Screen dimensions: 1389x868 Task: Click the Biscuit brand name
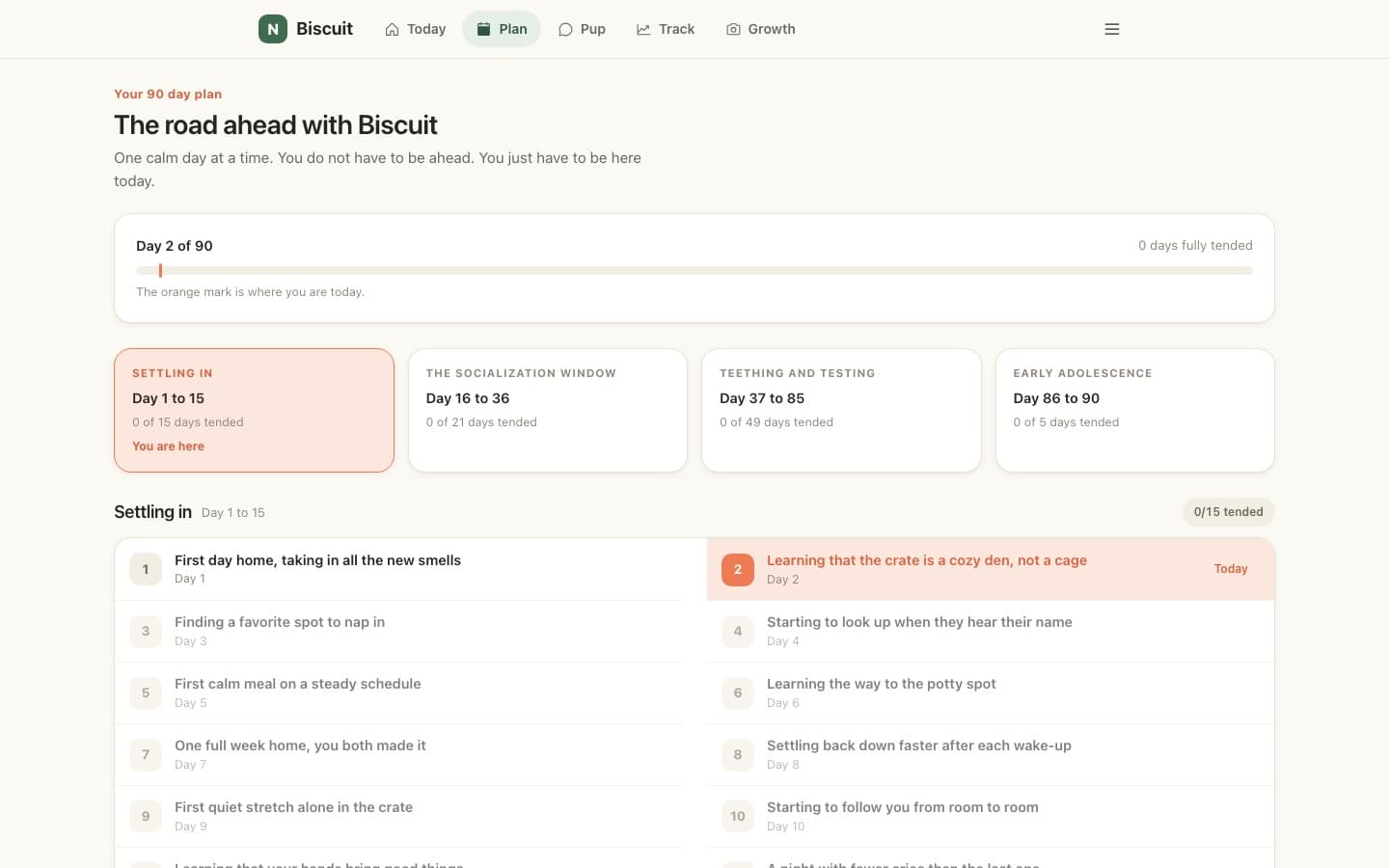coord(324,29)
